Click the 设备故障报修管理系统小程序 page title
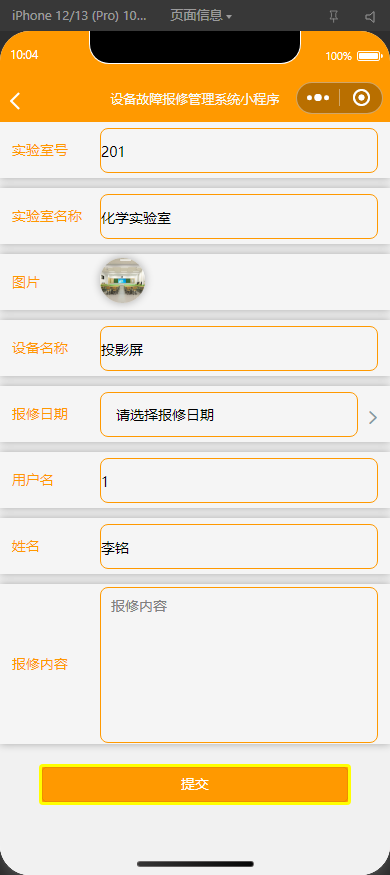 tap(195, 99)
